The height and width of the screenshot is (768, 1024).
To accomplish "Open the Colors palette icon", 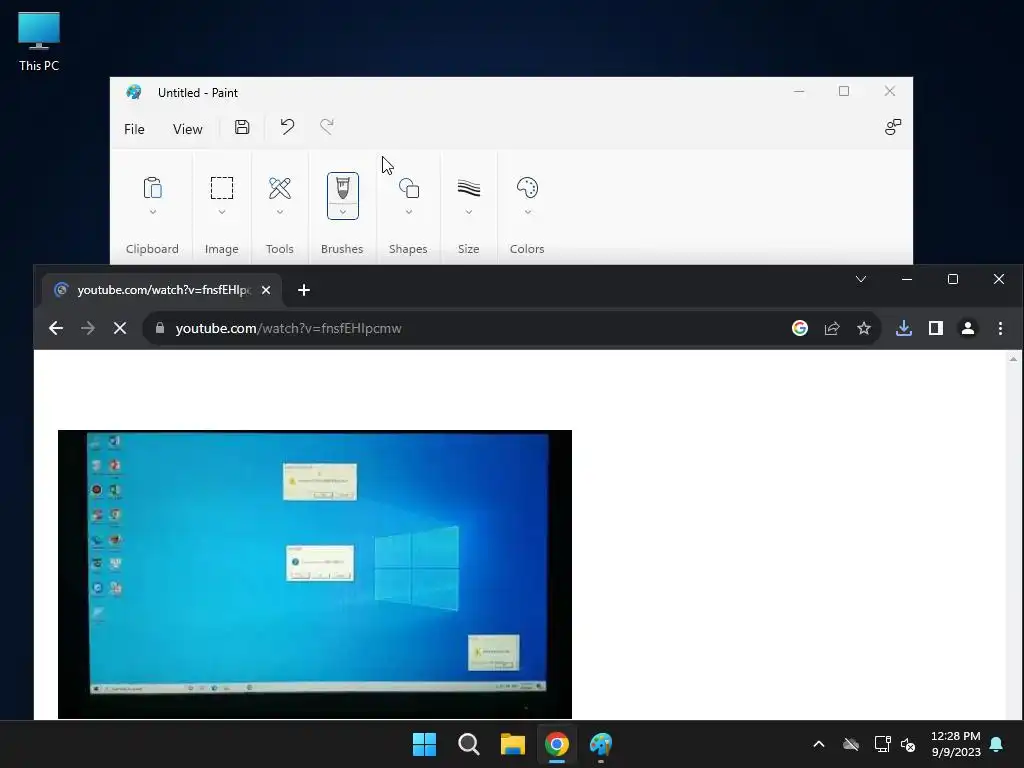I will point(527,188).
